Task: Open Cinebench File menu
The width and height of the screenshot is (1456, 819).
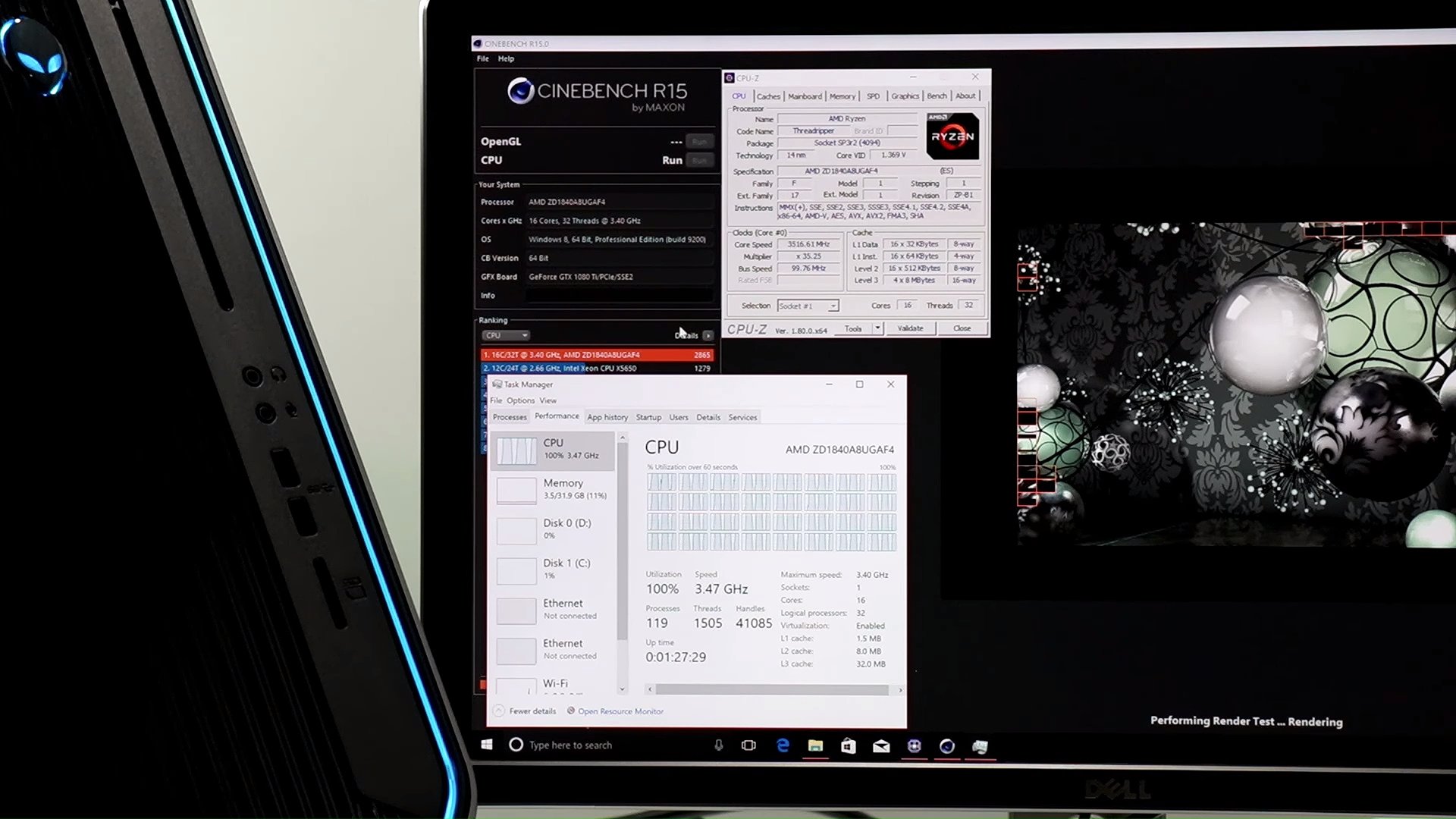Action: [482, 58]
